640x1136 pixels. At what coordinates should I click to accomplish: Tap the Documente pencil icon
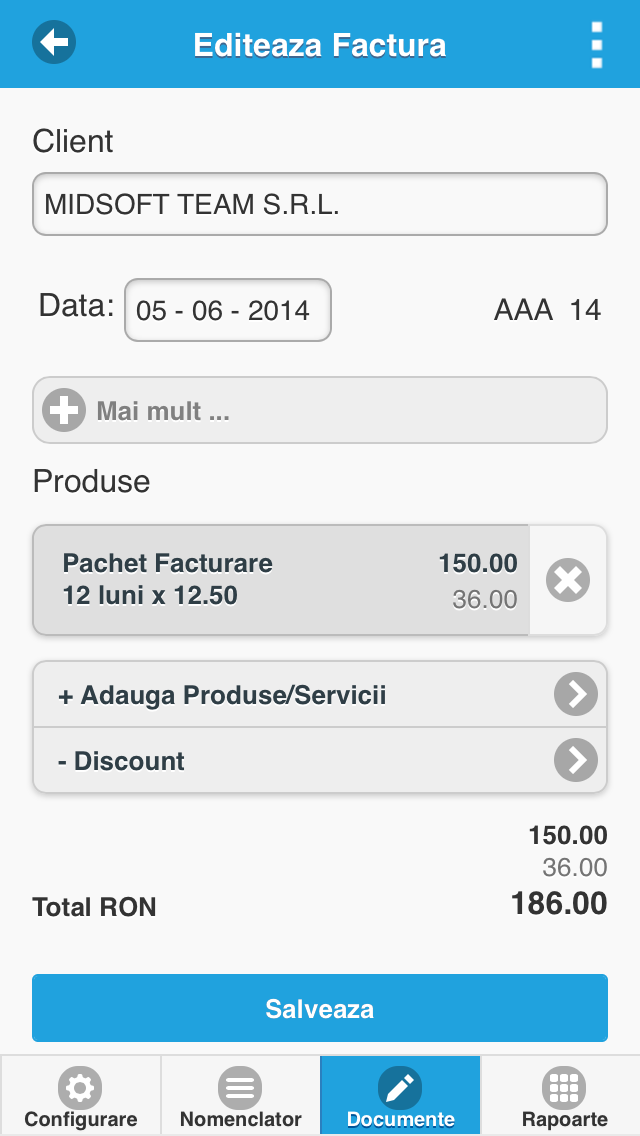pyautogui.click(x=400, y=1087)
